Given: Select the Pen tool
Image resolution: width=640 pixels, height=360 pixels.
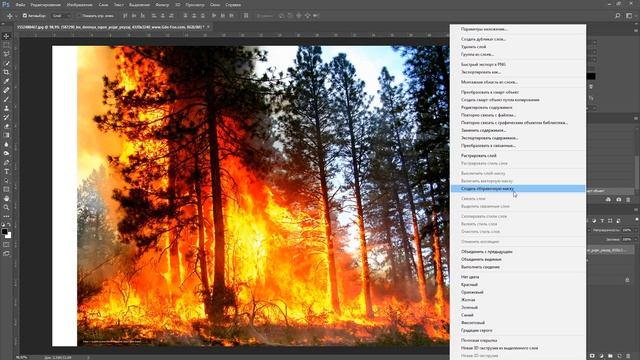Looking at the screenshot, I should pos(6,162).
